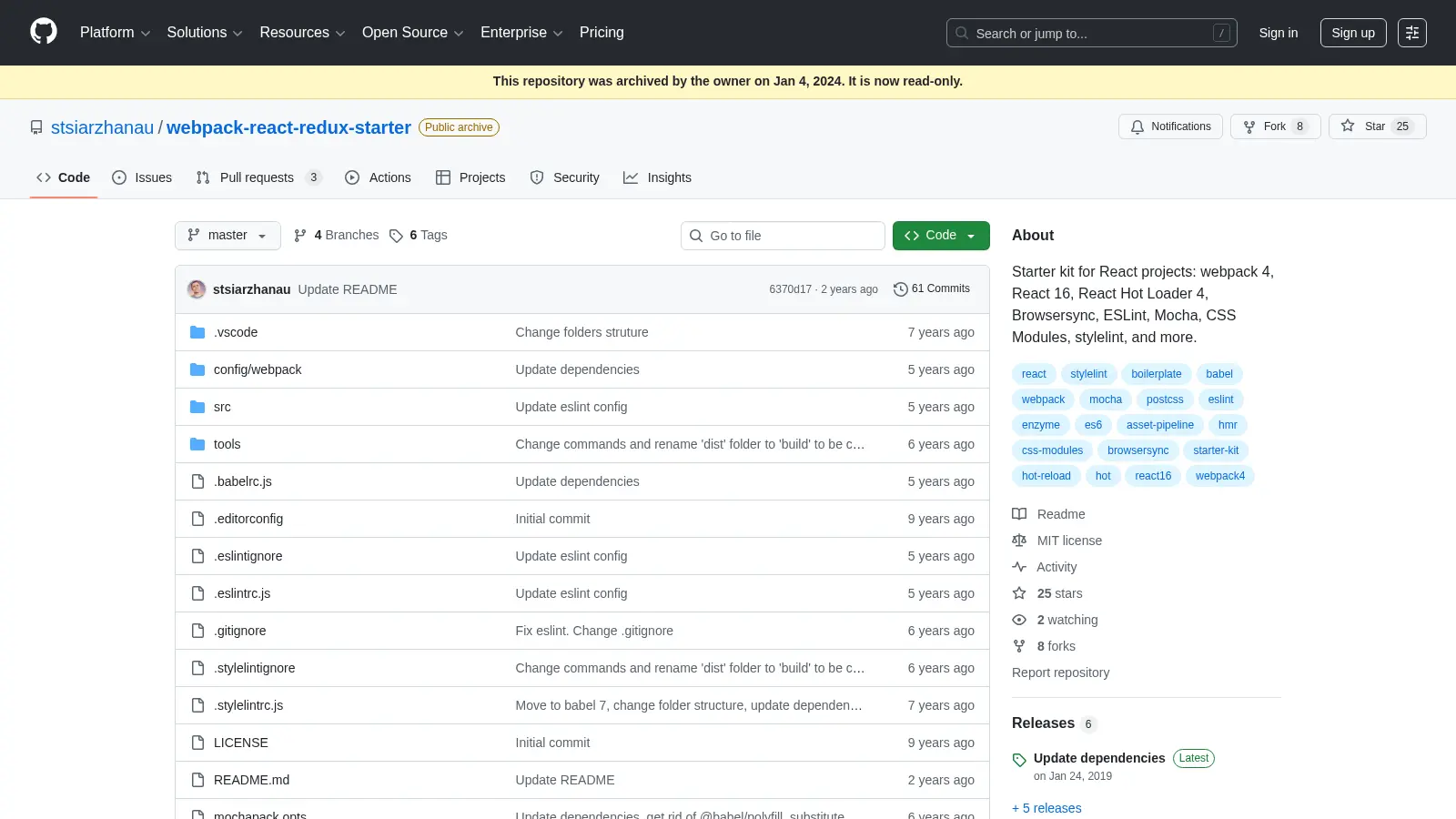Switch to the Security tab
This screenshot has width=1456, height=819.
(564, 177)
